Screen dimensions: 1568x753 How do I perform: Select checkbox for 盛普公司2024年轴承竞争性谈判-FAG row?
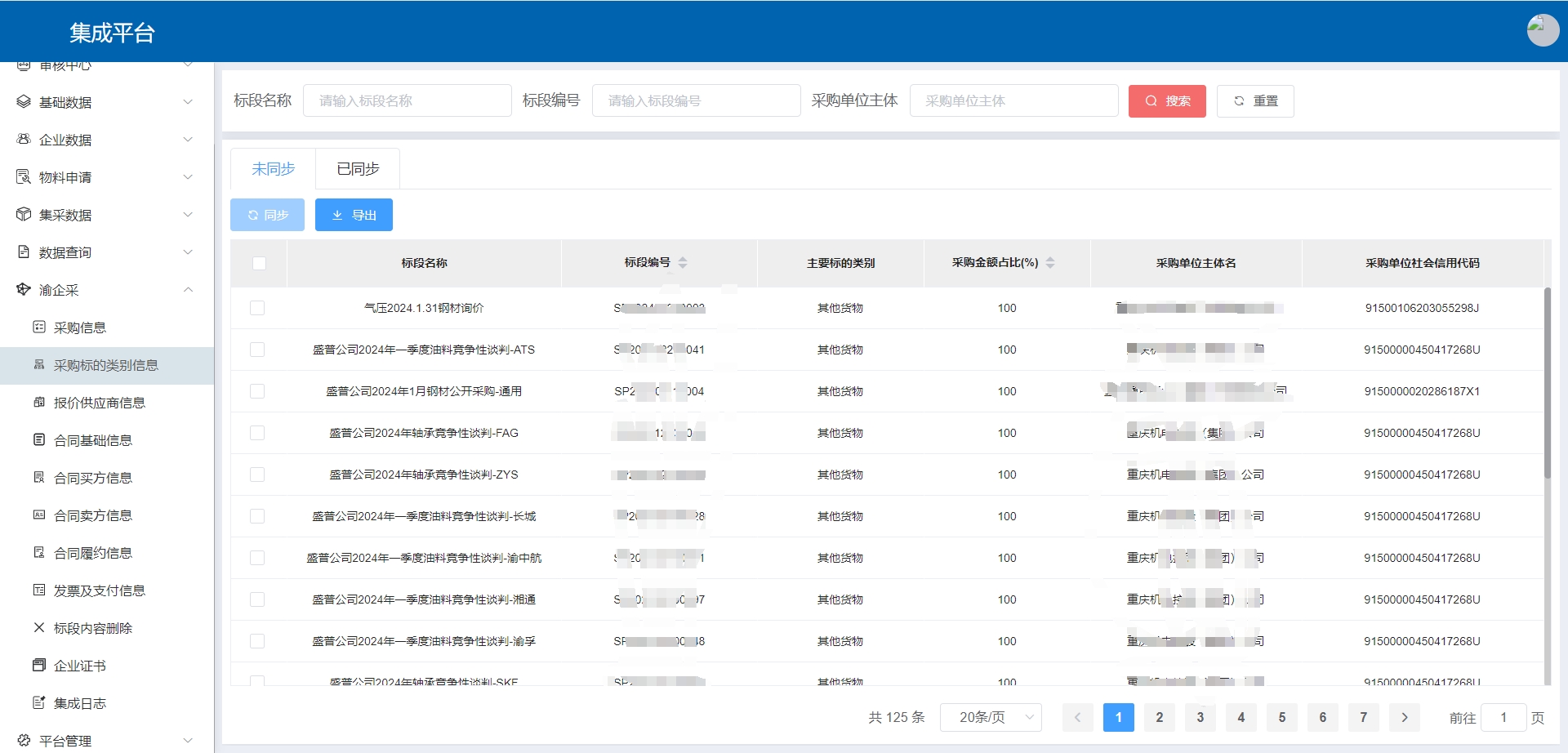pos(257,433)
